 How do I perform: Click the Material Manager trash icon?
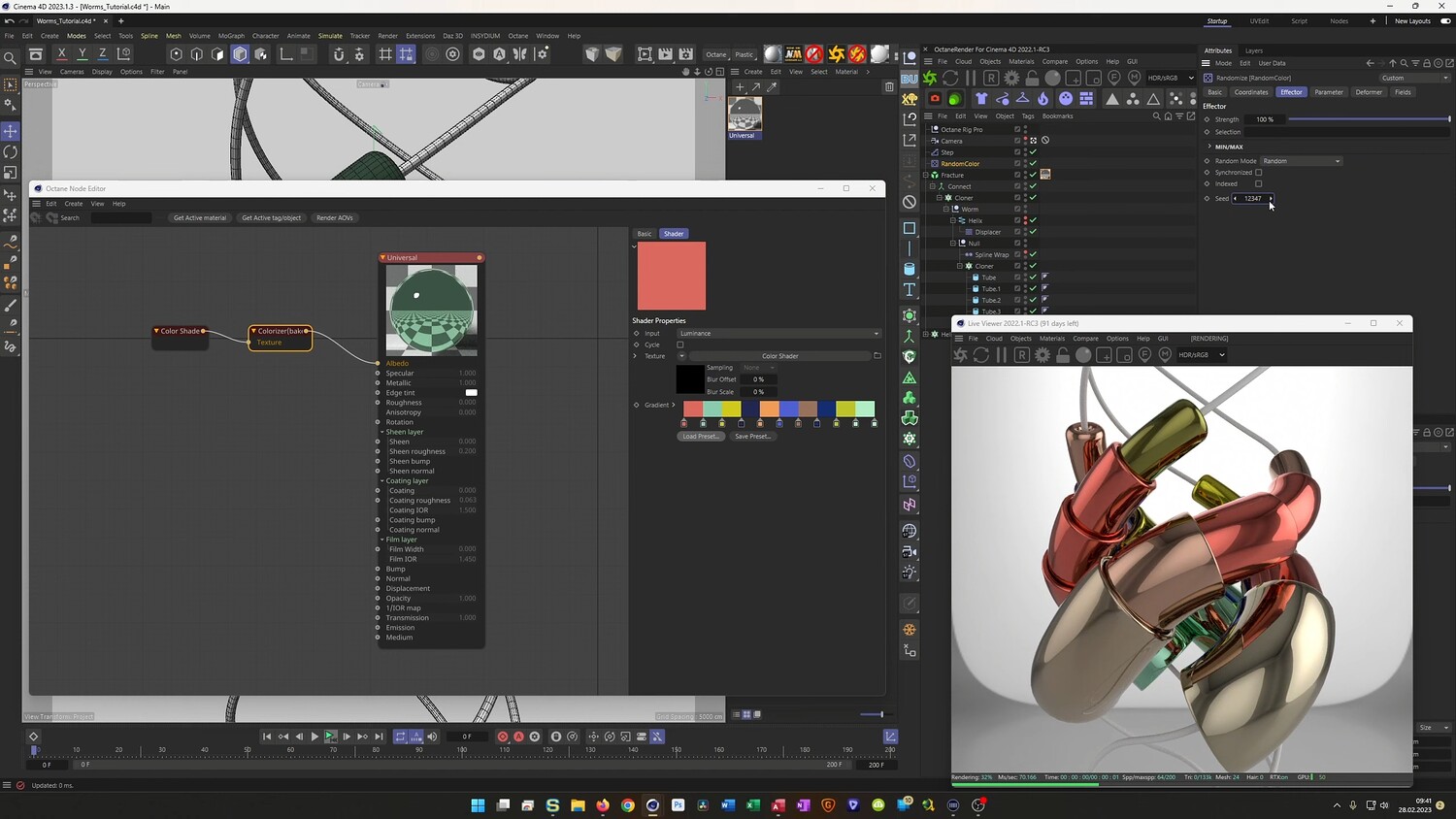tap(889, 86)
